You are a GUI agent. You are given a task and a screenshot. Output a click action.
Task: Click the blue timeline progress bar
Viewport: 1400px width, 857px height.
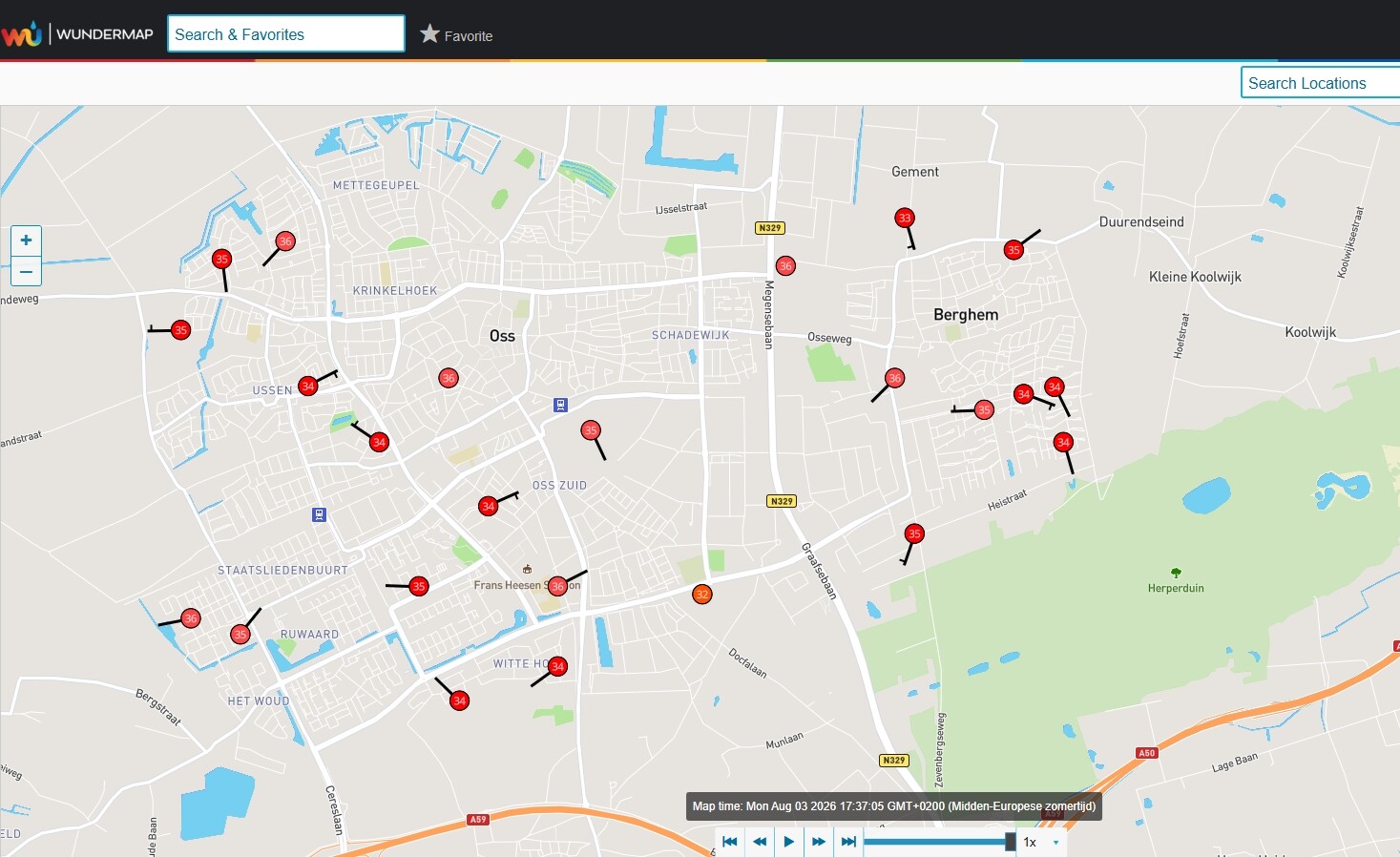(935, 842)
